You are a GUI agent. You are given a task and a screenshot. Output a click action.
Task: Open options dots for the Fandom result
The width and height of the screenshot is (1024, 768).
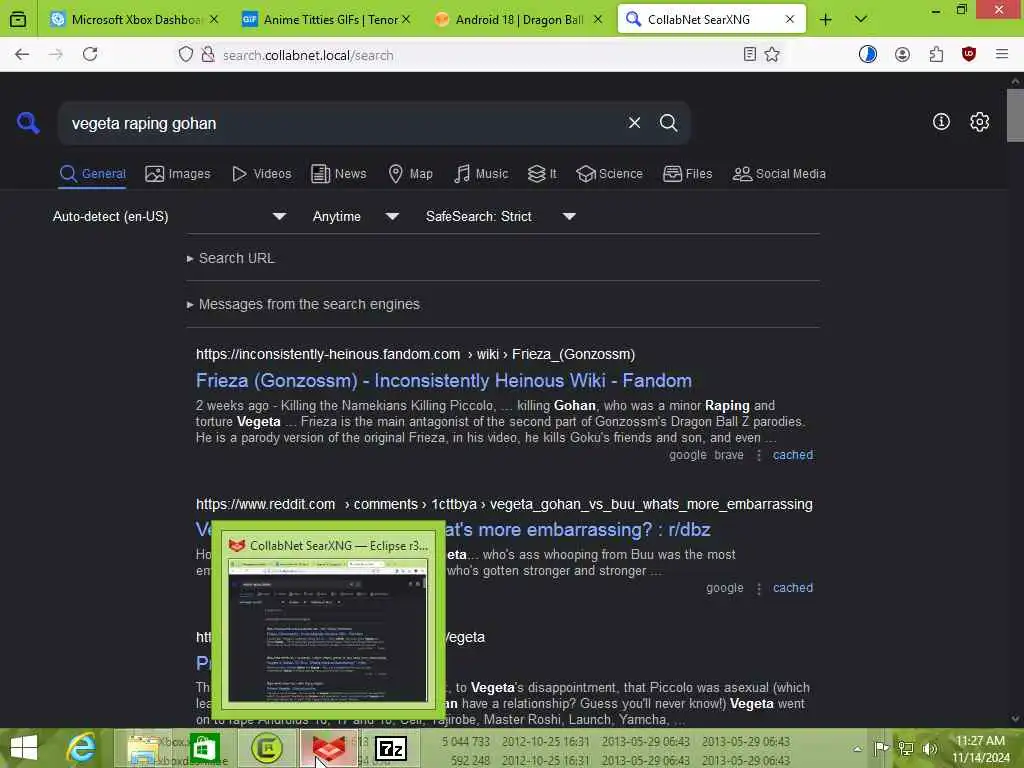pos(758,455)
